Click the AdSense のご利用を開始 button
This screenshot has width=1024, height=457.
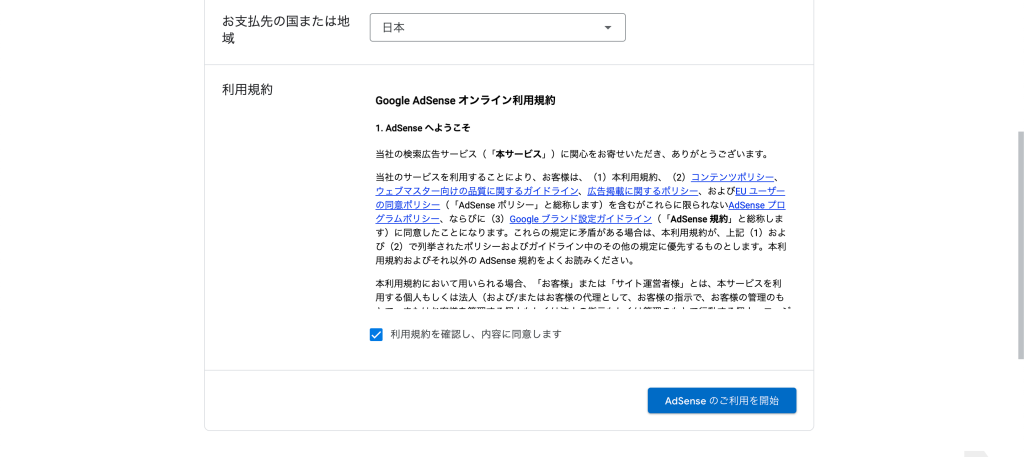[x=722, y=401]
